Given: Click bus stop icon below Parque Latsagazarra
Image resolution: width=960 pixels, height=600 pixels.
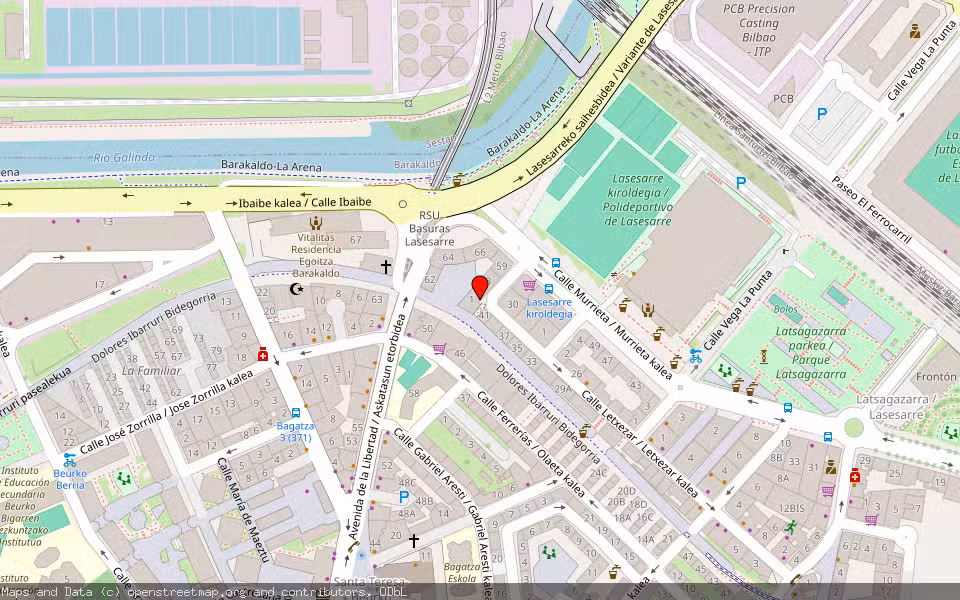Looking at the screenshot, I should pyautogui.click(x=788, y=408).
